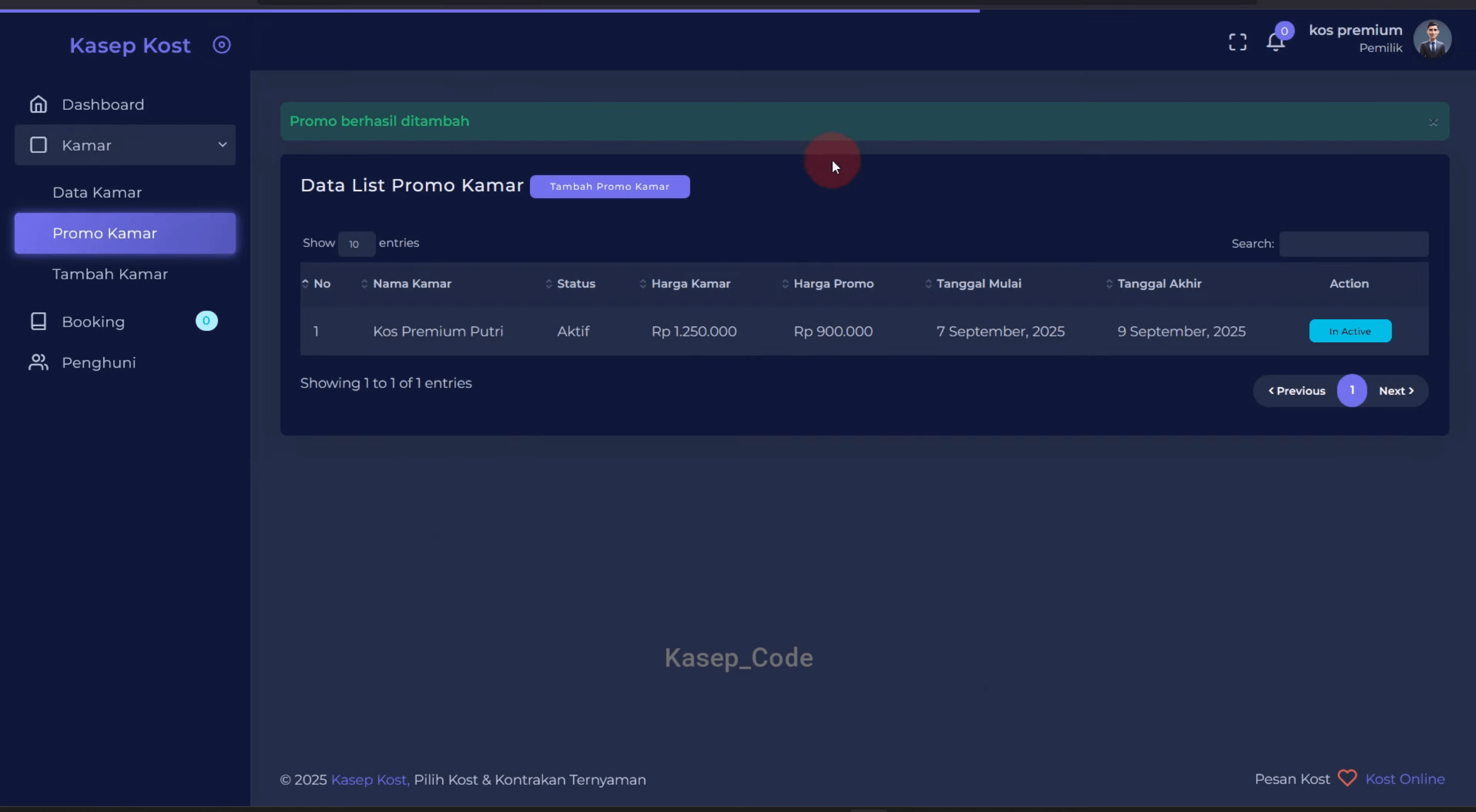1476x812 pixels.
Task: Click the Kamar square icon
Action: (x=38, y=145)
